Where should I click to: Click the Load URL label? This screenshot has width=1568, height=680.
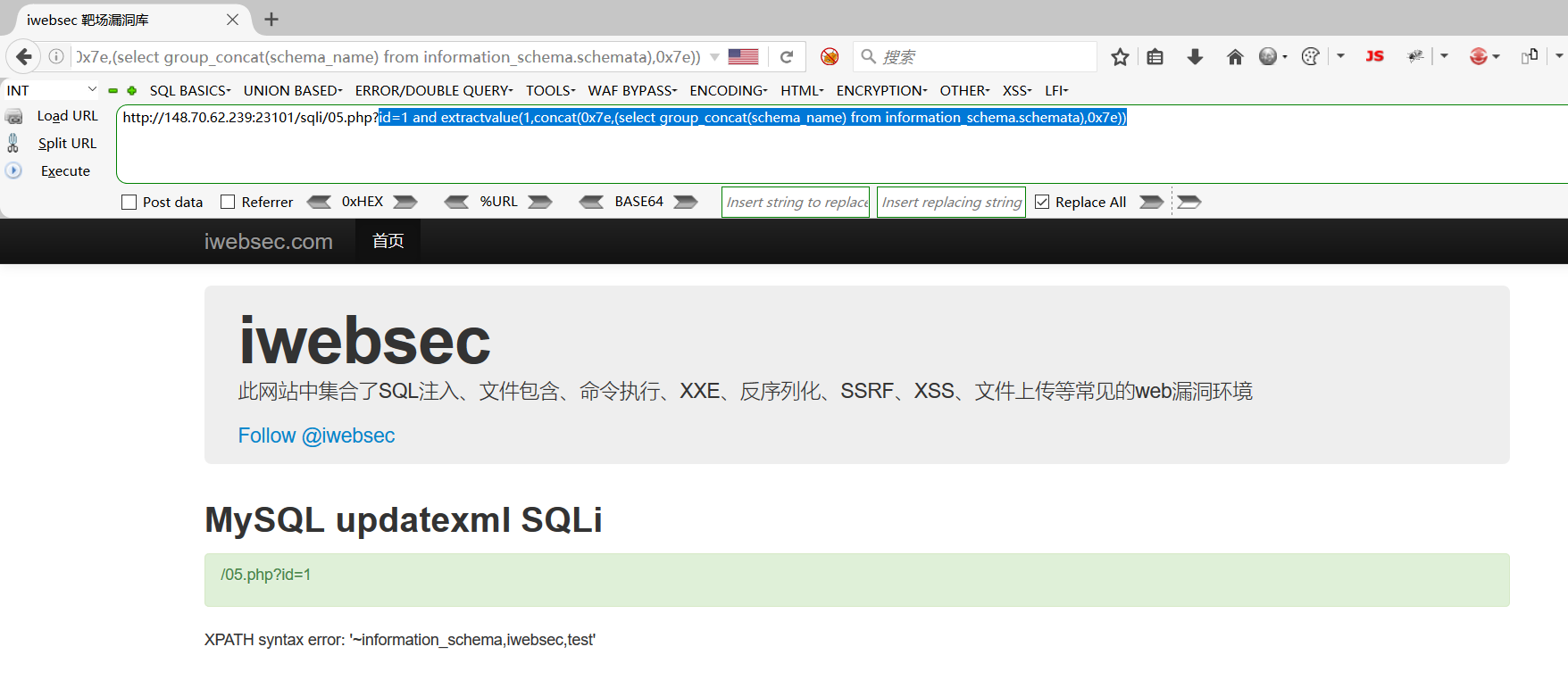point(67,116)
